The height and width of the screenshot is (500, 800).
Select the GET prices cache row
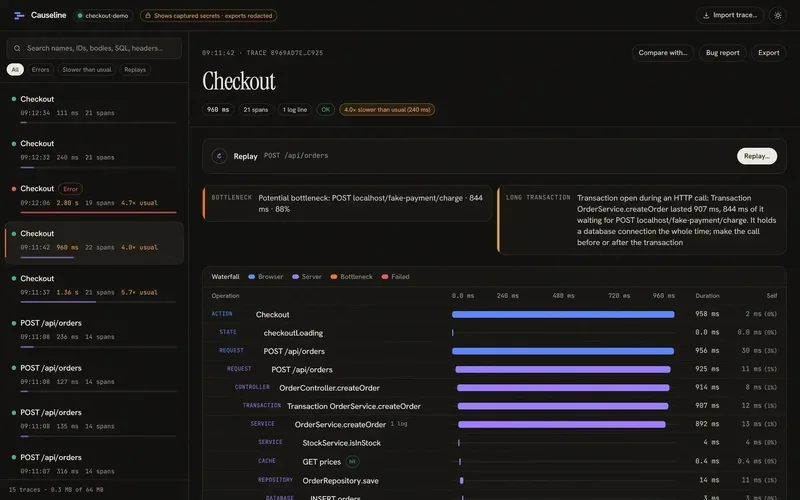(494, 462)
